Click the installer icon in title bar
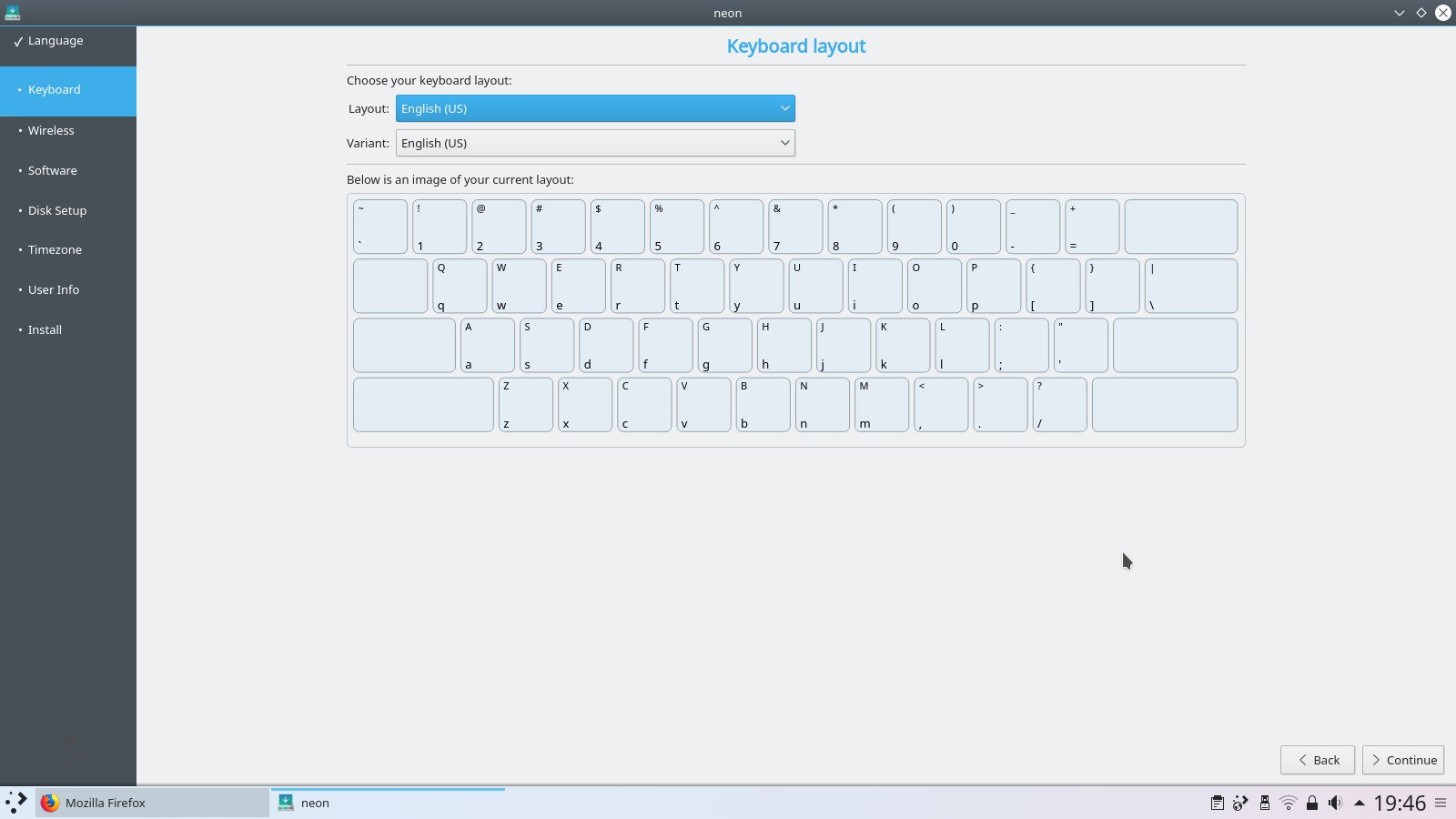This screenshot has height=819, width=1456. click(x=13, y=13)
